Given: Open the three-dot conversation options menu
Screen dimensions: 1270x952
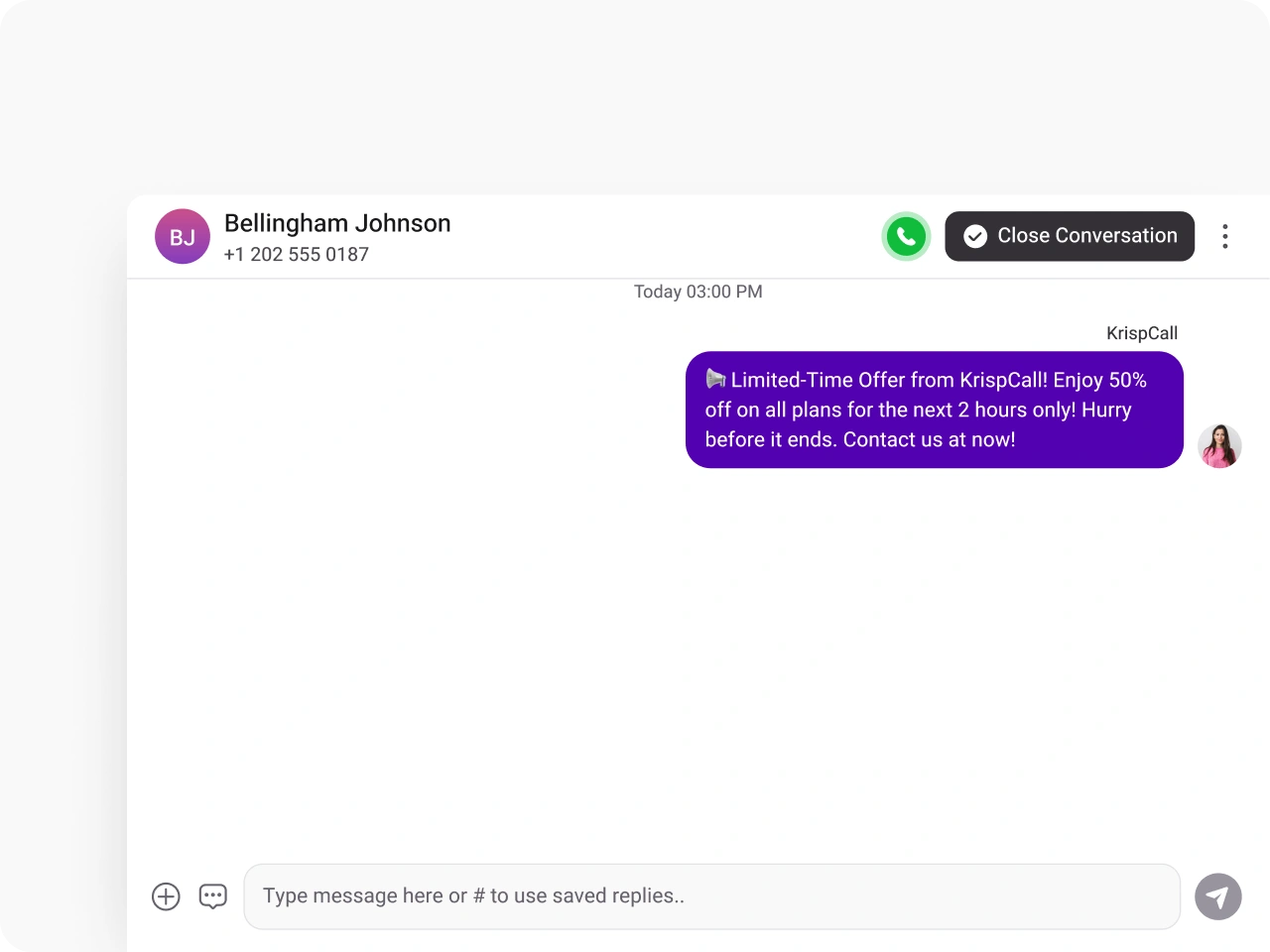Looking at the screenshot, I should pos(1225,236).
